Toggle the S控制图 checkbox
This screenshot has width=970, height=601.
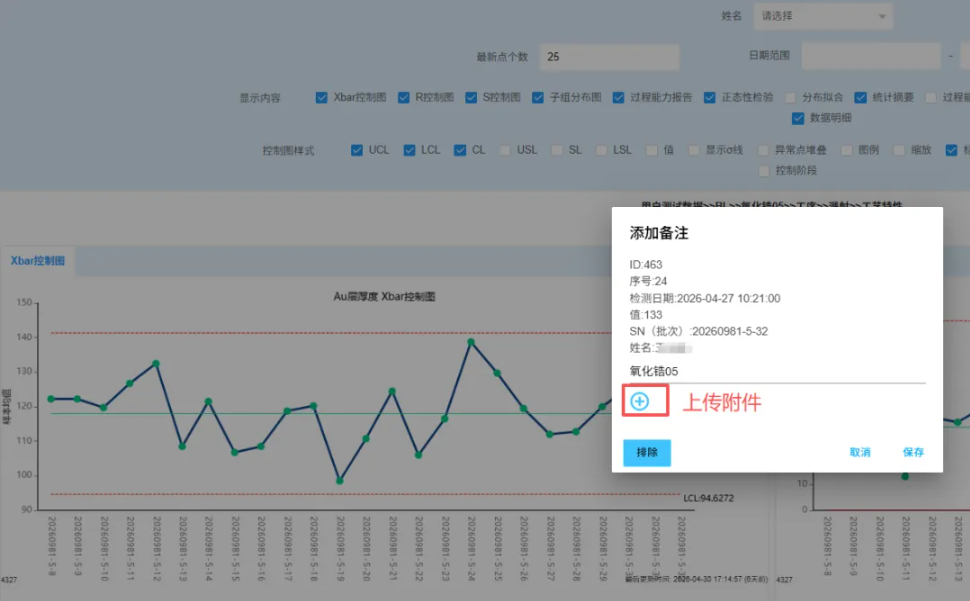pyautogui.click(x=471, y=98)
